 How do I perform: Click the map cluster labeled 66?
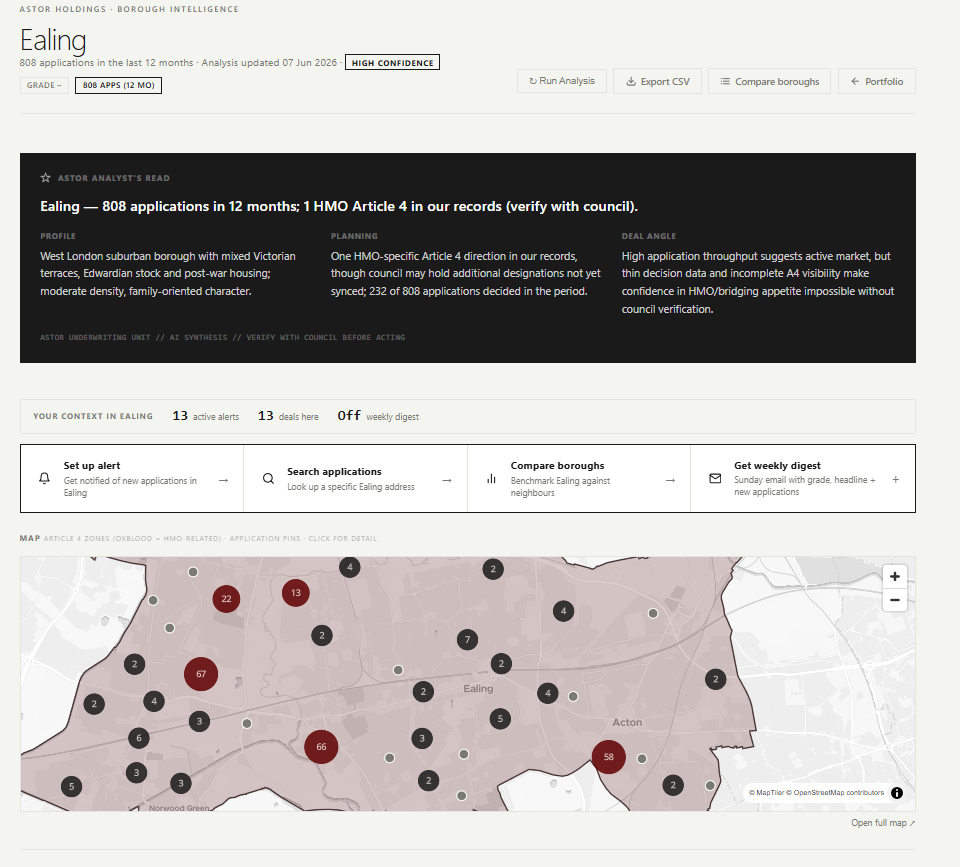321,747
